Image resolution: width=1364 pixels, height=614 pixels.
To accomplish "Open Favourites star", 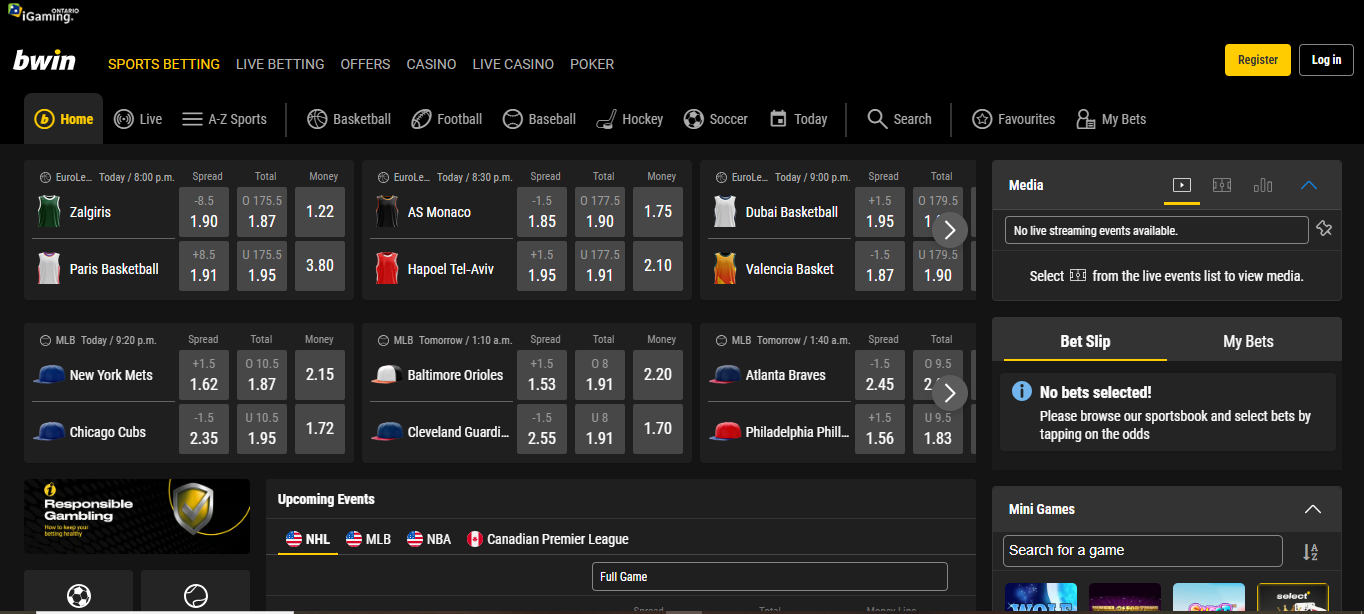I will click(982, 119).
